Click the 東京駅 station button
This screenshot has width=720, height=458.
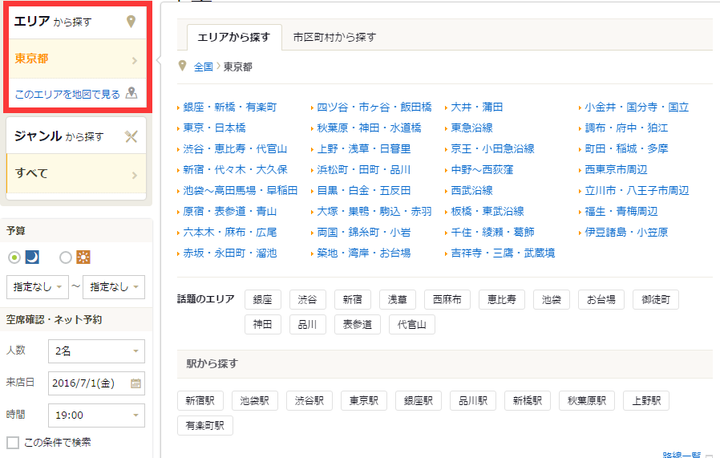tap(364, 401)
